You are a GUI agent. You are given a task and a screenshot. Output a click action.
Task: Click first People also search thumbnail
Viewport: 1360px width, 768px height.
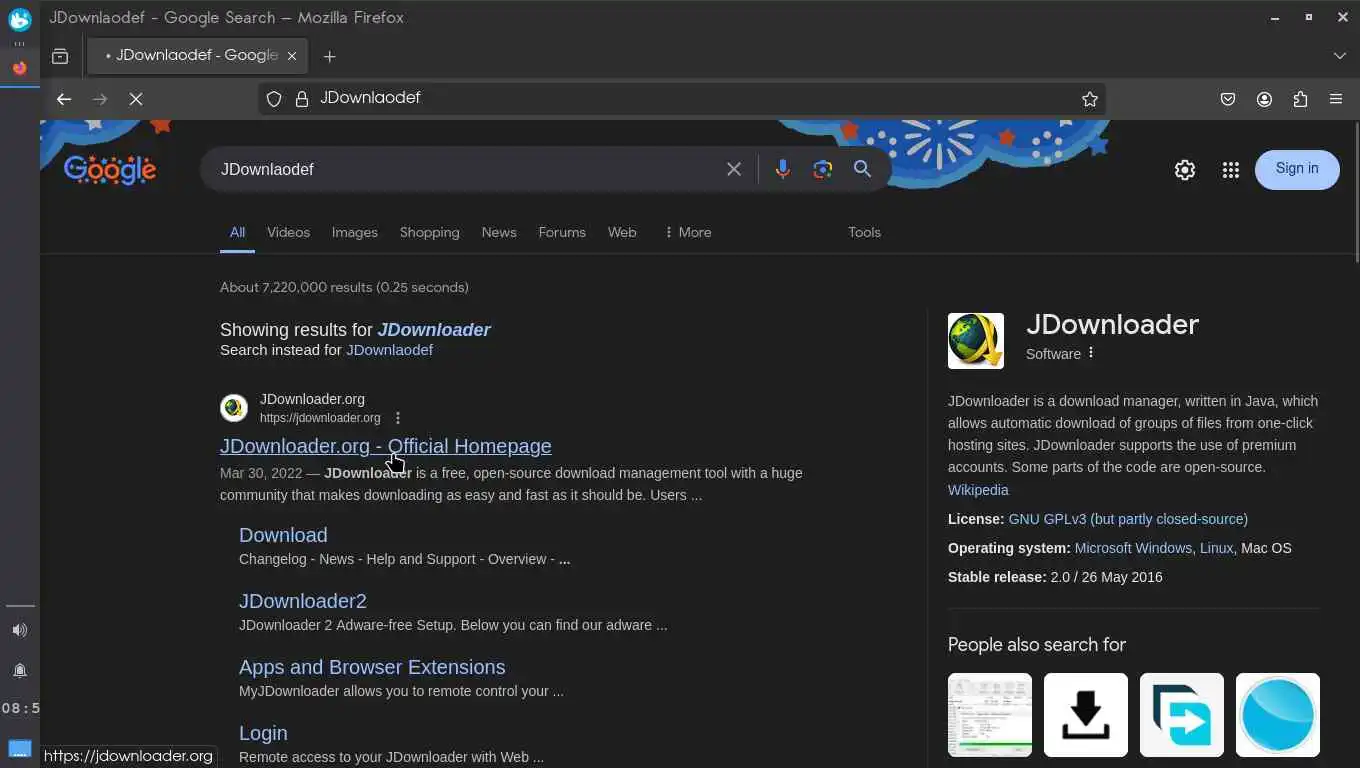[x=990, y=715]
